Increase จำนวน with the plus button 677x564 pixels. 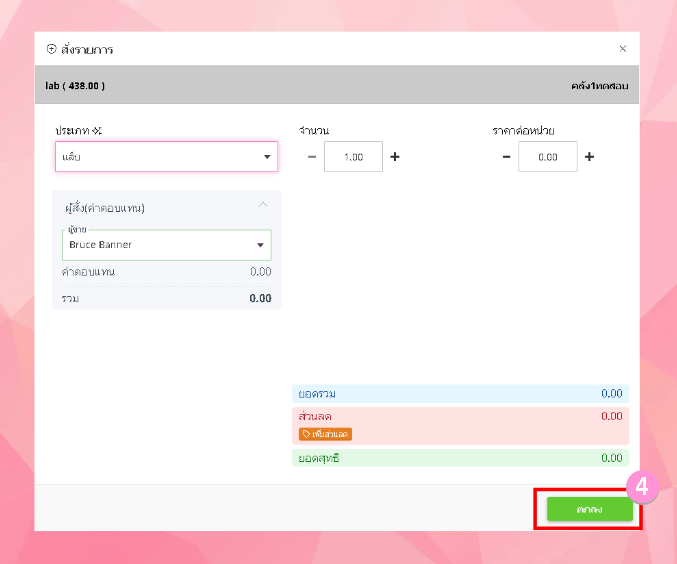click(395, 157)
